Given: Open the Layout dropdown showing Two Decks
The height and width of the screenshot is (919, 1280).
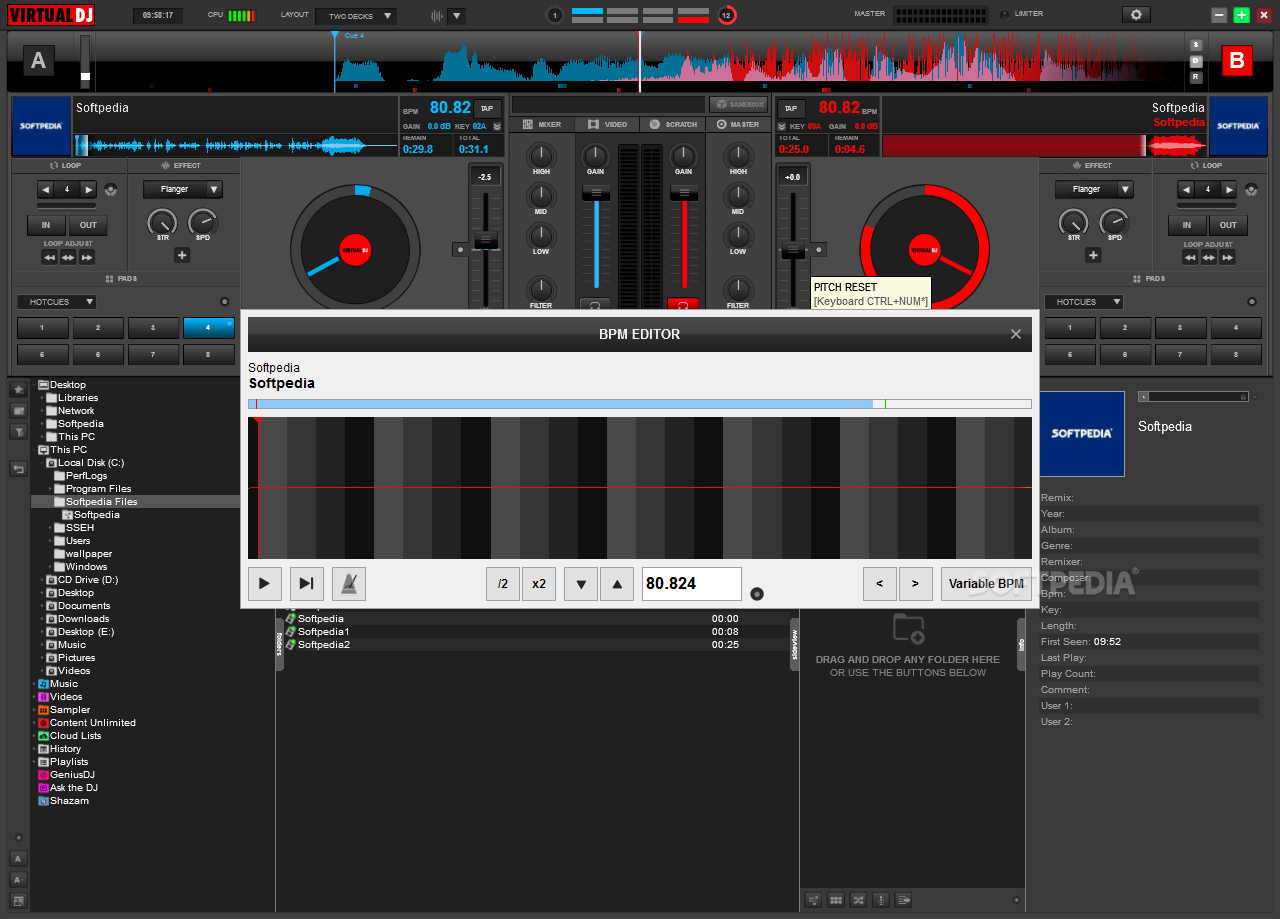Looking at the screenshot, I should [356, 16].
